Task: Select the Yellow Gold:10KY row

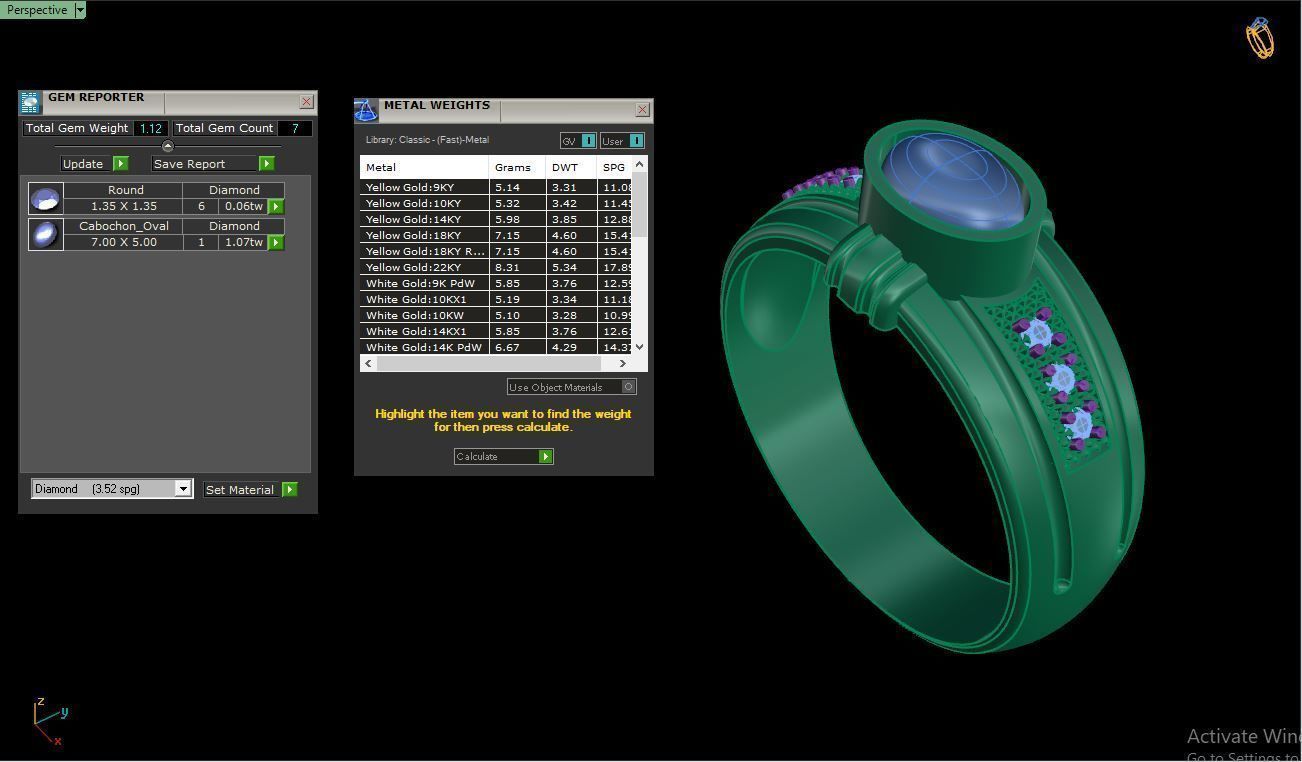Action: pyautogui.click(x=497, y=203)
